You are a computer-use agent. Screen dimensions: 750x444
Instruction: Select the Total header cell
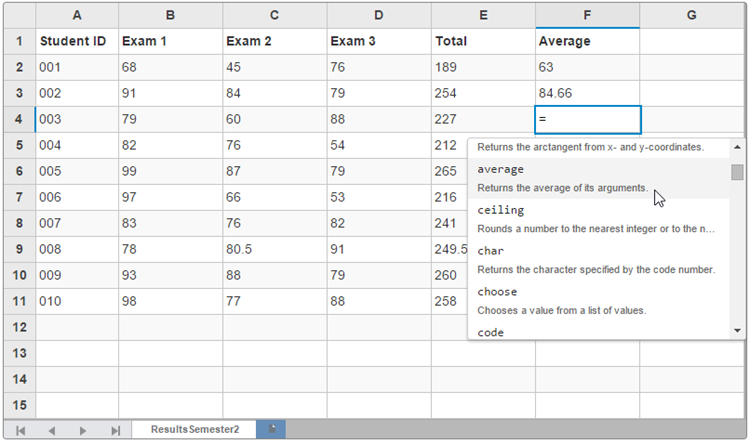[x=483, y=42]
